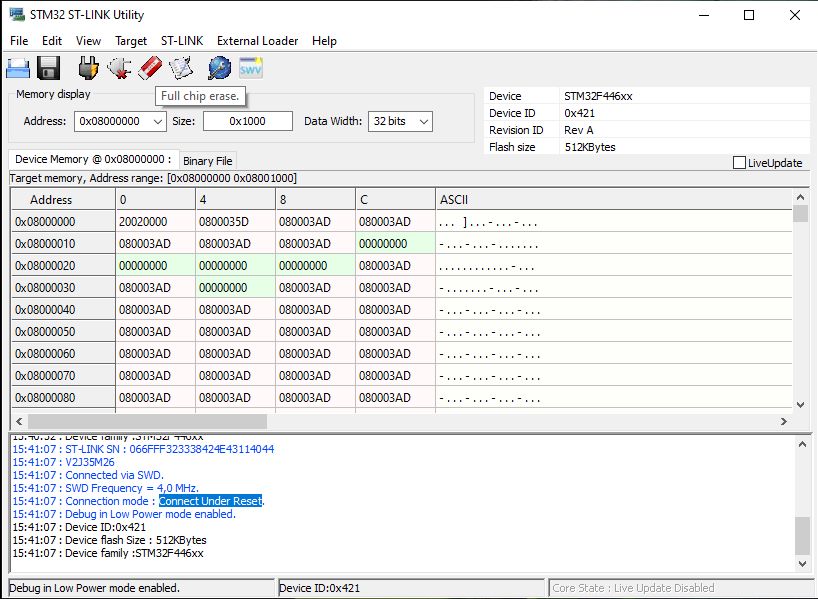Click the memory table vertical scroll down arrow

800,404
